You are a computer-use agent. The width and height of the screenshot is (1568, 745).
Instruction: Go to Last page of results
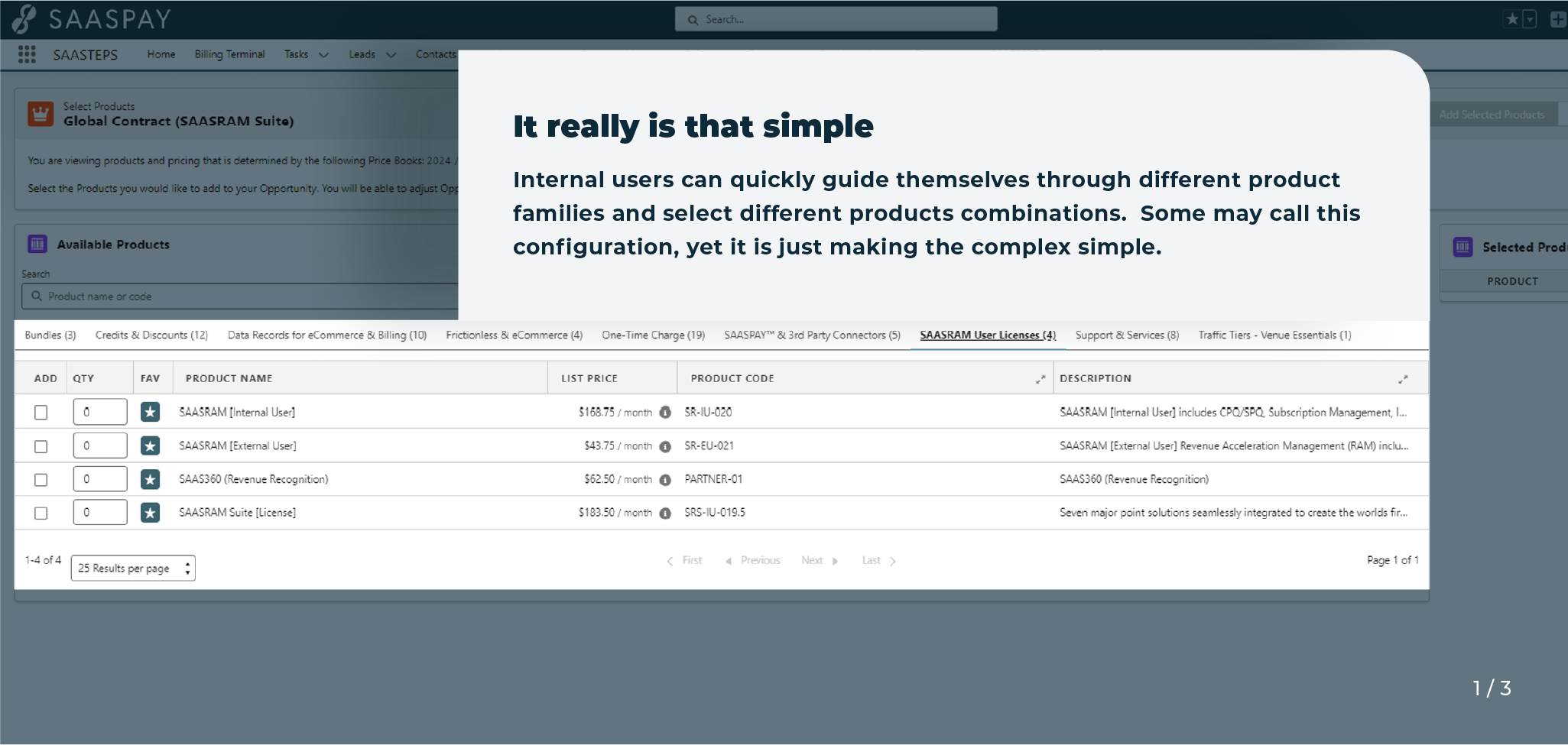(879, 560)
